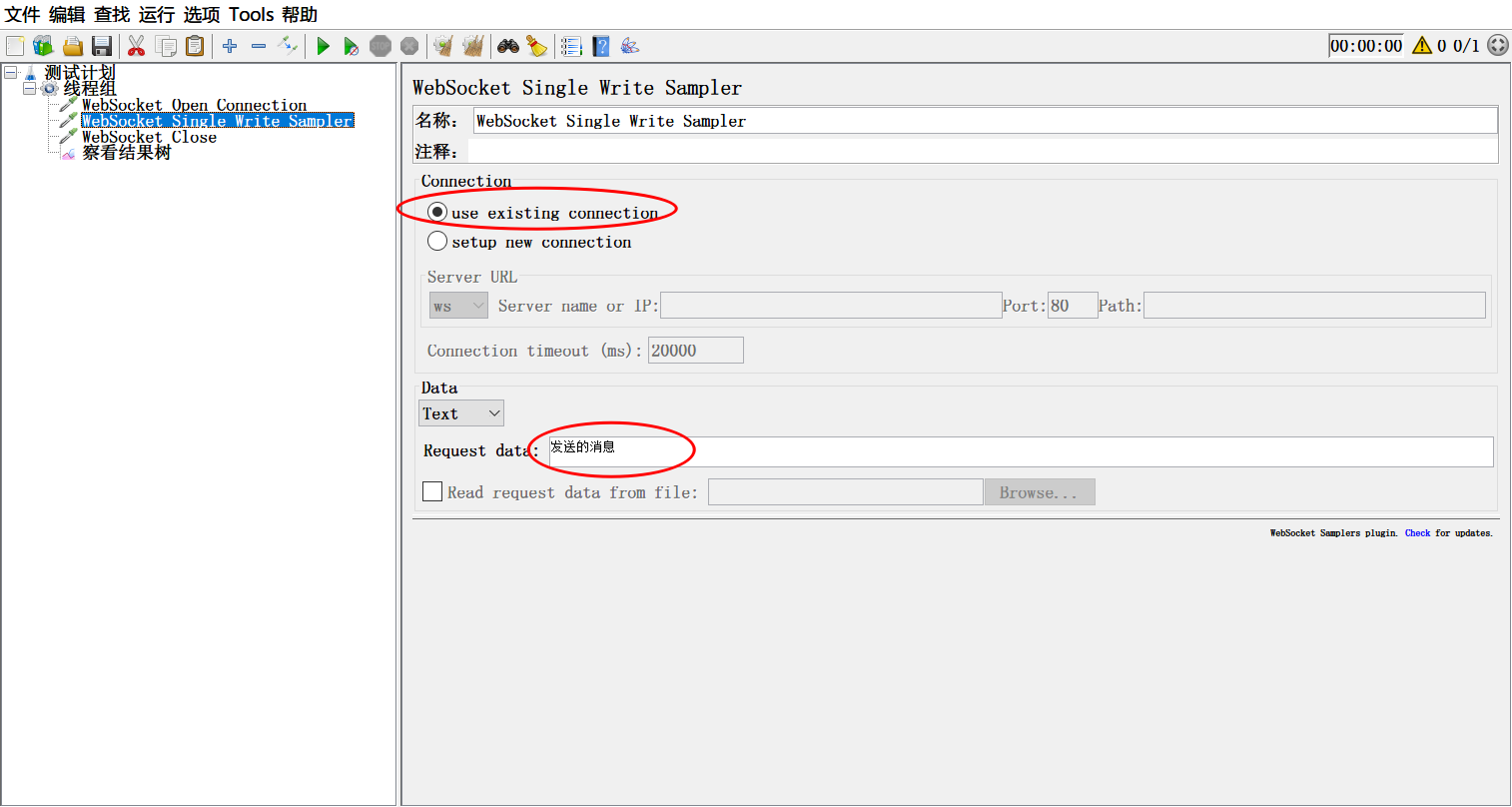Open the Tools menu

coord(251,15)
